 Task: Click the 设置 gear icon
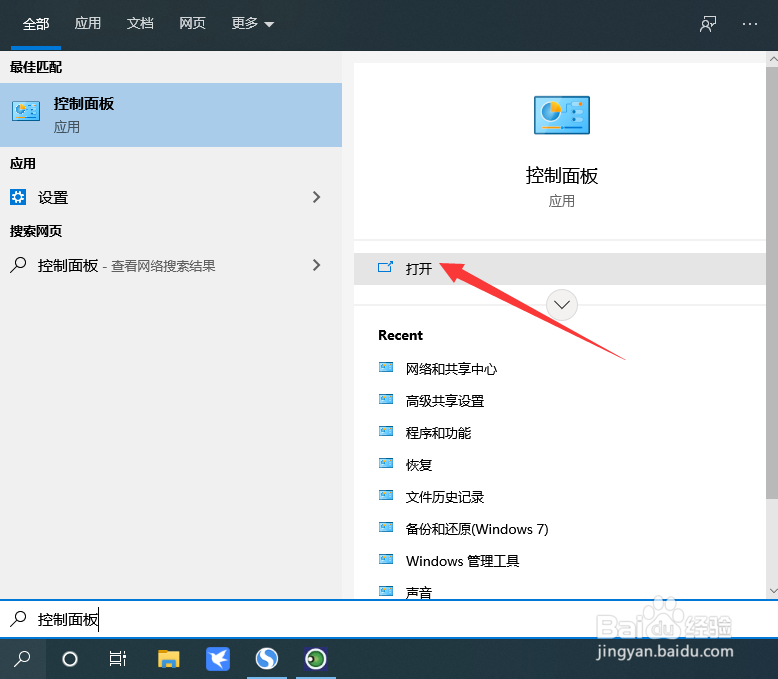coord(18,197)
